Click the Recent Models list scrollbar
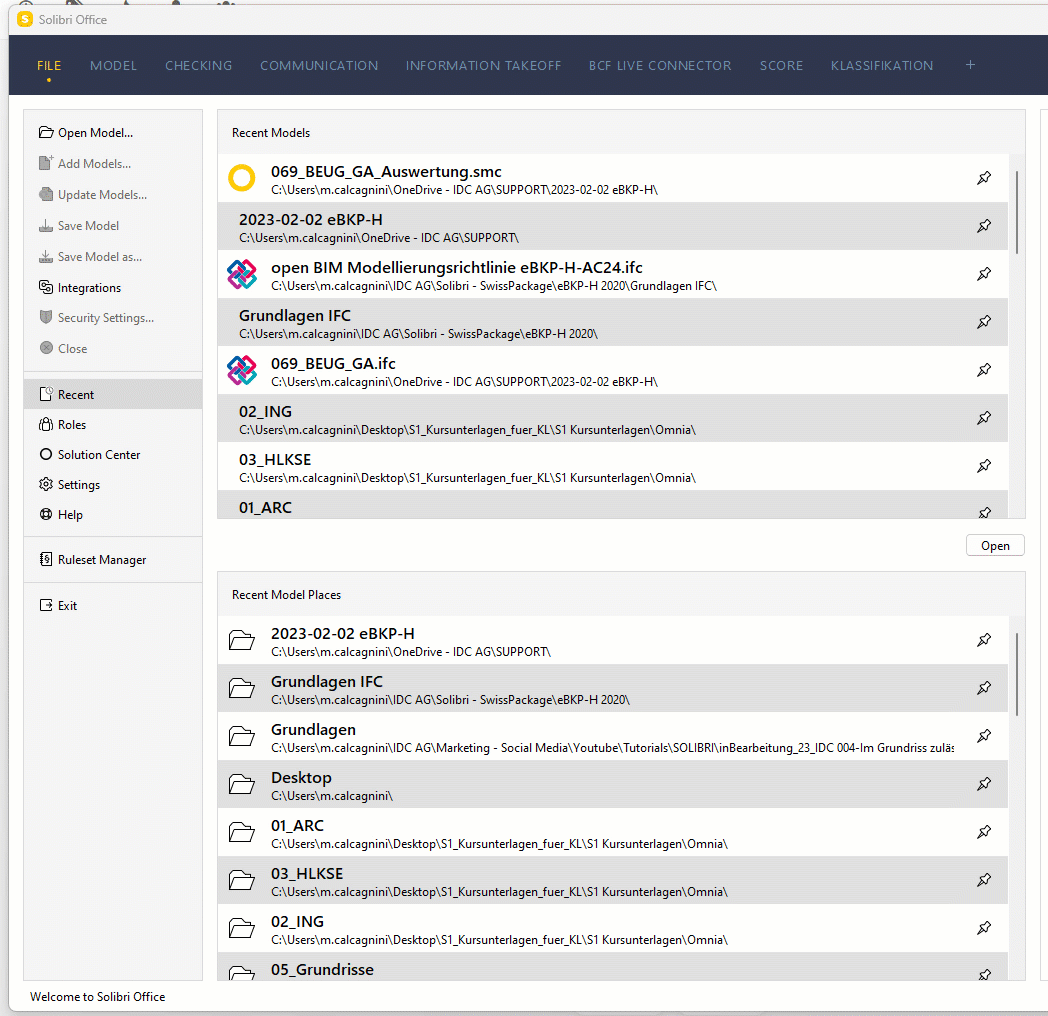The image size is (1048, 1016). click(1017, 212)
